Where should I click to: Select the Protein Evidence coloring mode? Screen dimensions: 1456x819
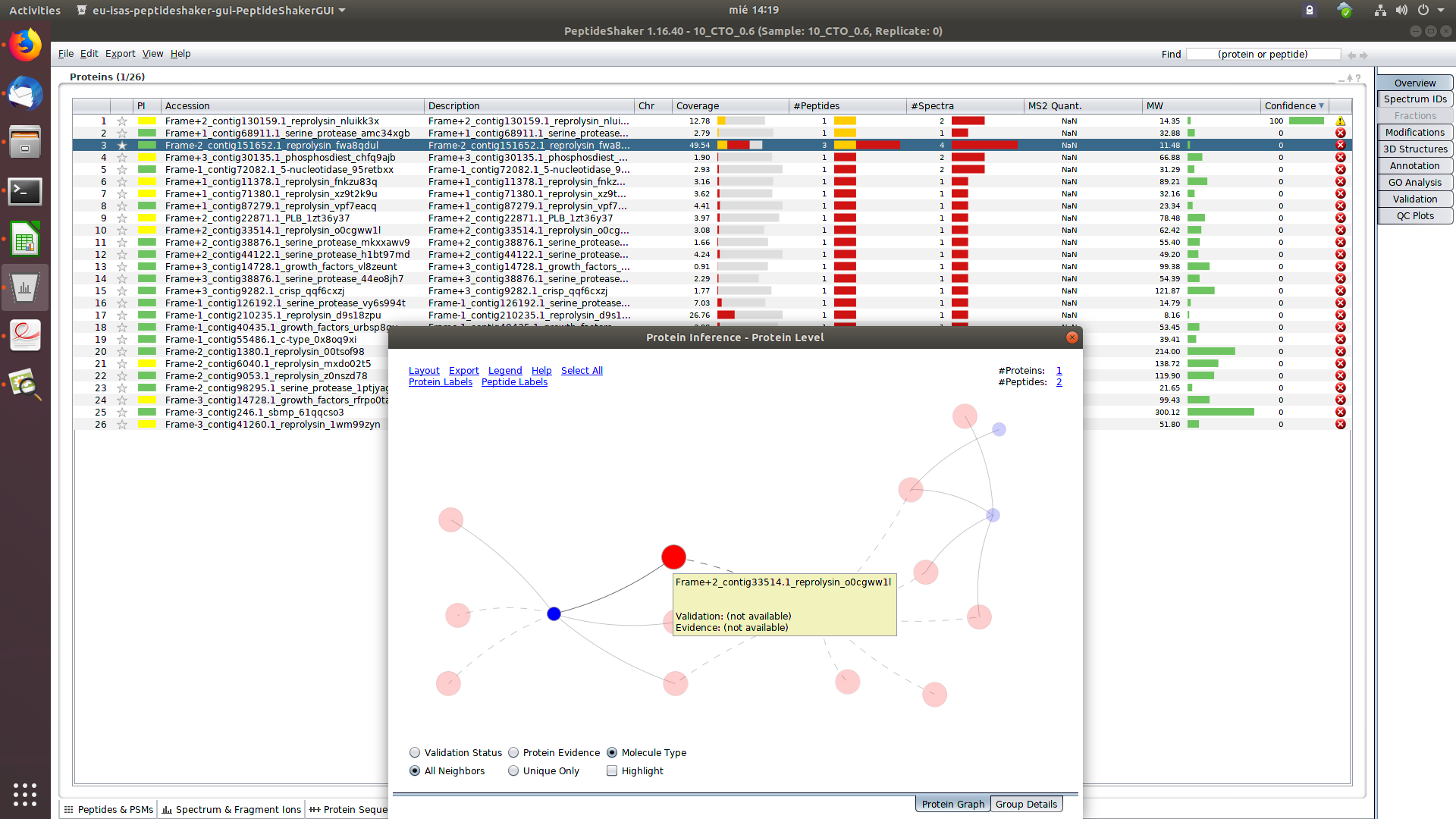coord(513,752)
